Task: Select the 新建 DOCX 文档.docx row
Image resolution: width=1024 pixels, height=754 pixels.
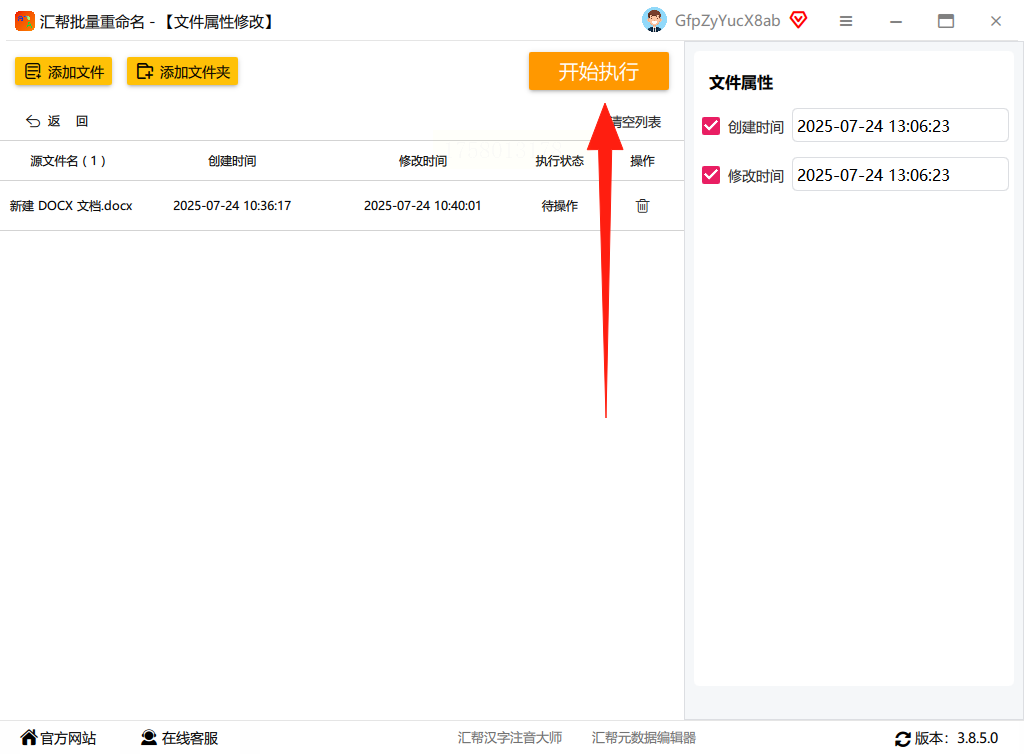Action: tap(342, 206)
